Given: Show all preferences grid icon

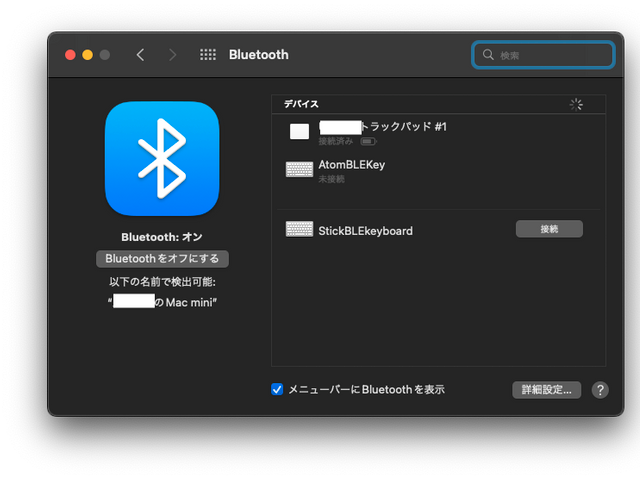Looking at the screenshot, I should 208,55.
